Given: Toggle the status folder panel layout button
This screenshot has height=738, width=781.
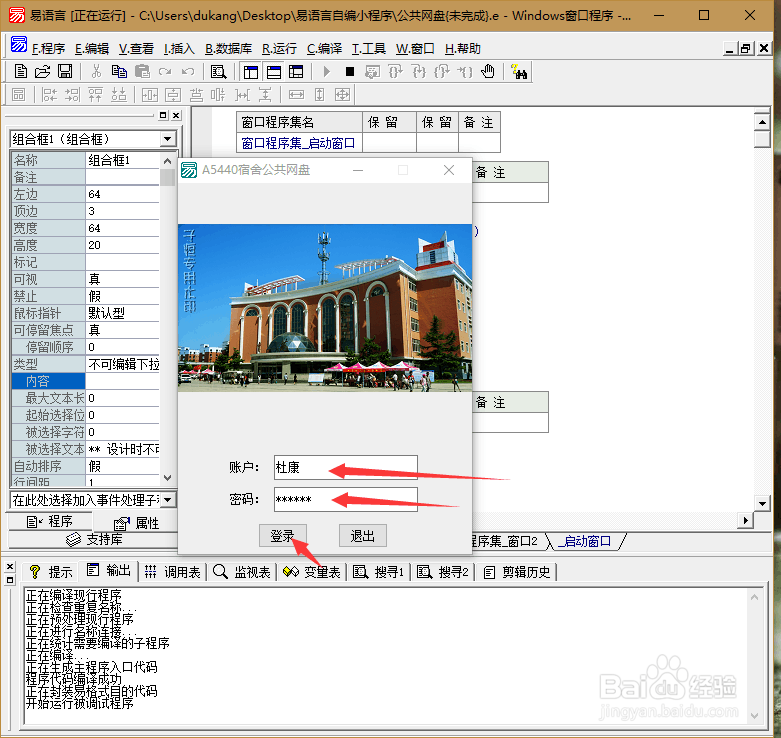Looking at the screenshot, I should click(273, 72).
